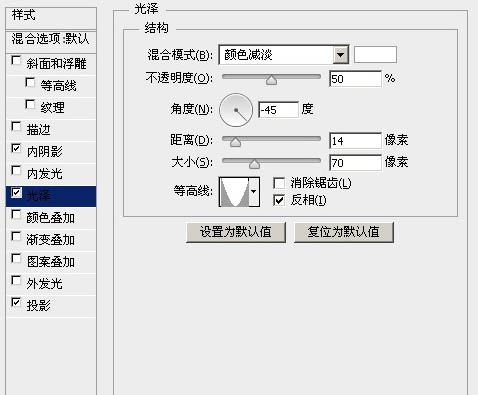Image resolution: width=478 pixels, height=395 pixels.
Task: Uncheck the 光泽 style checkbox
Action: click(x=16, y=193)
